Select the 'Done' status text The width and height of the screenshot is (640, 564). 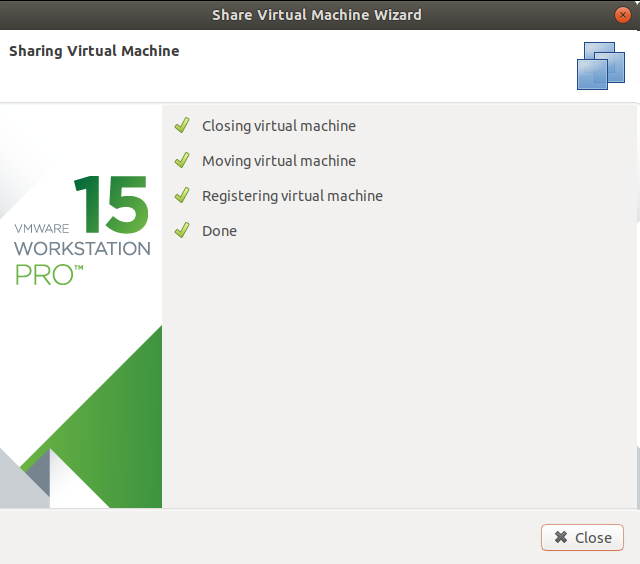pyautogui.click(x=219, y=231)
